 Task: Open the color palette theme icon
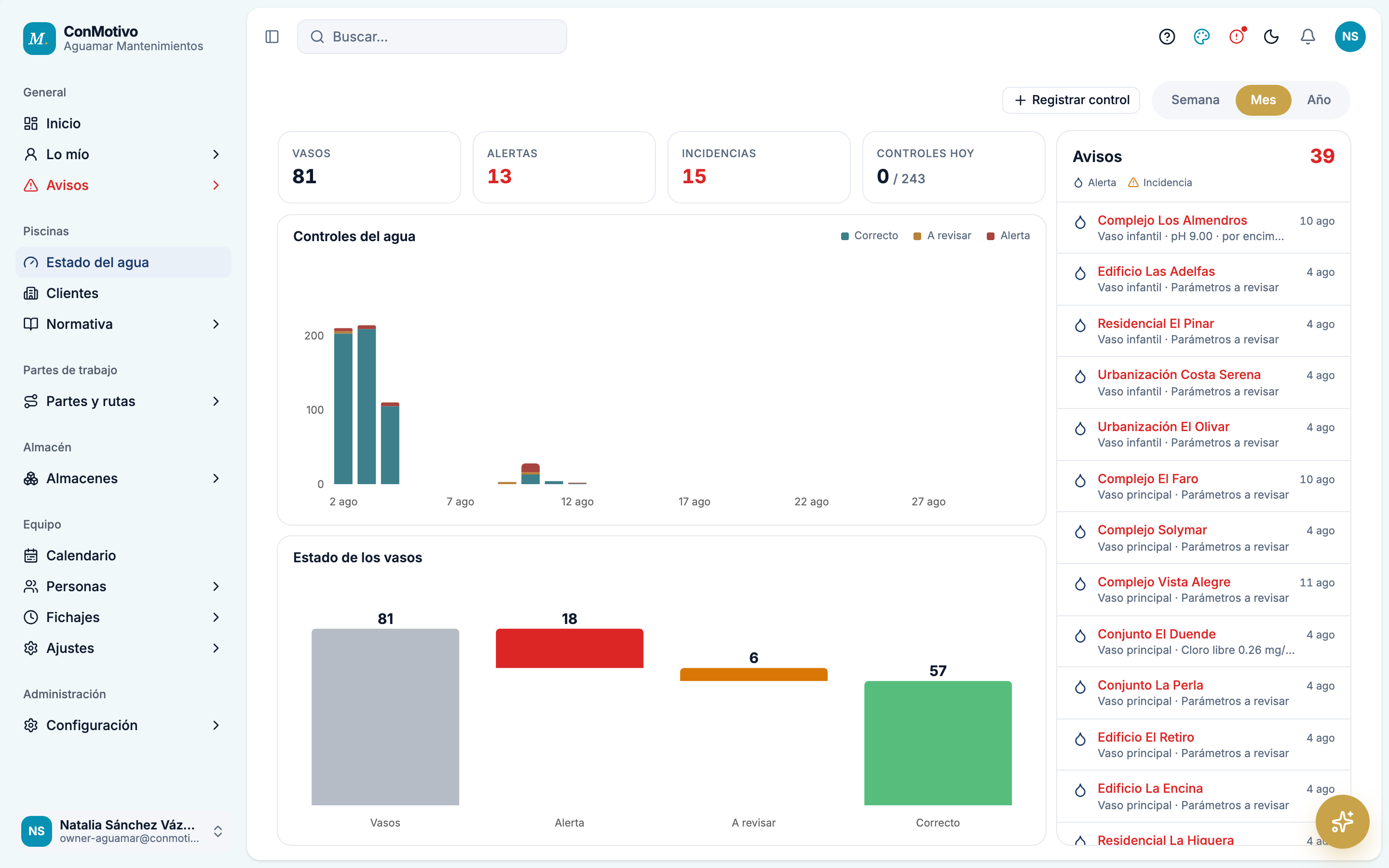pyautogui.click(x=1202, y=37)
